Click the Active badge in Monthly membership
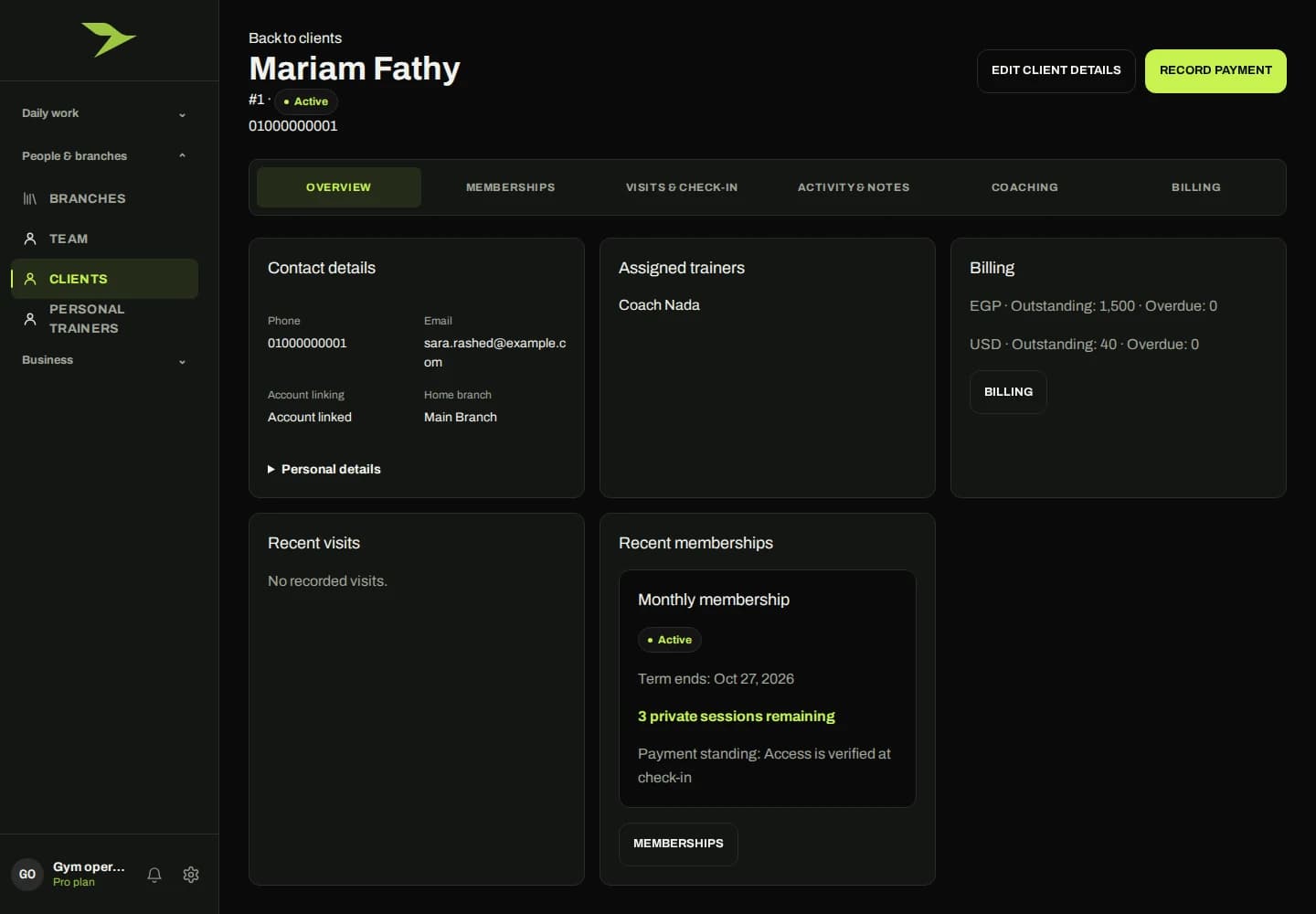This screenshot has height=914, width=1316. click(670, 640)
